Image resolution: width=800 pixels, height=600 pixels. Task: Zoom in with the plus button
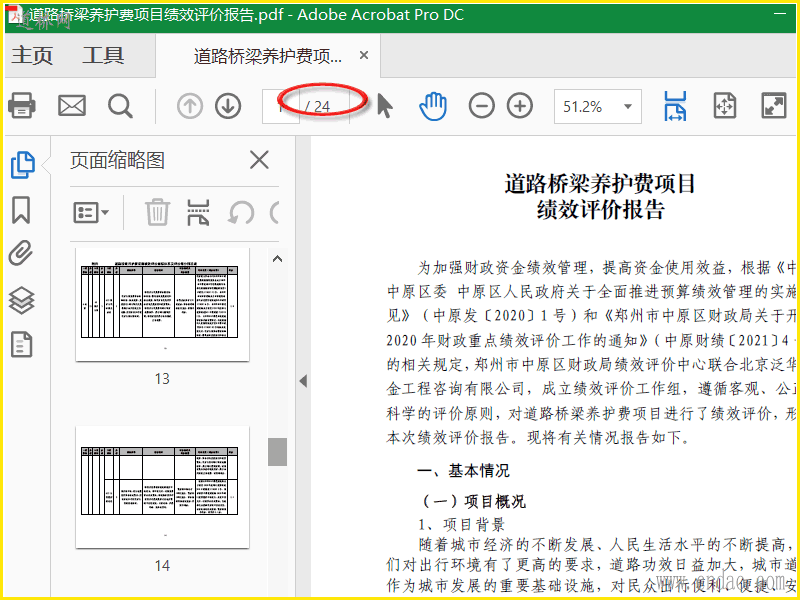click(x=520, y=106)
